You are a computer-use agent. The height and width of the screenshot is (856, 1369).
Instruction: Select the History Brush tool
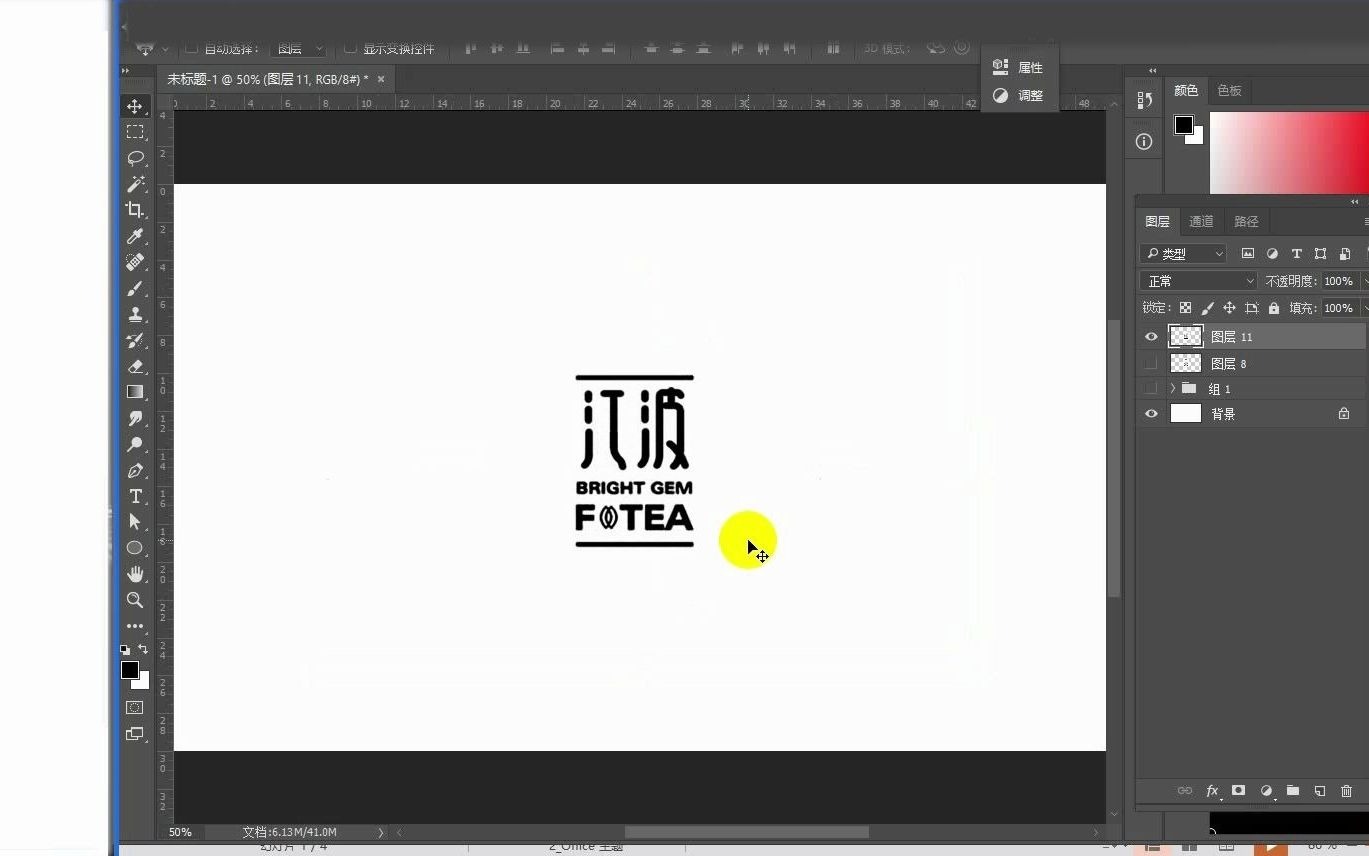(135, 340)
